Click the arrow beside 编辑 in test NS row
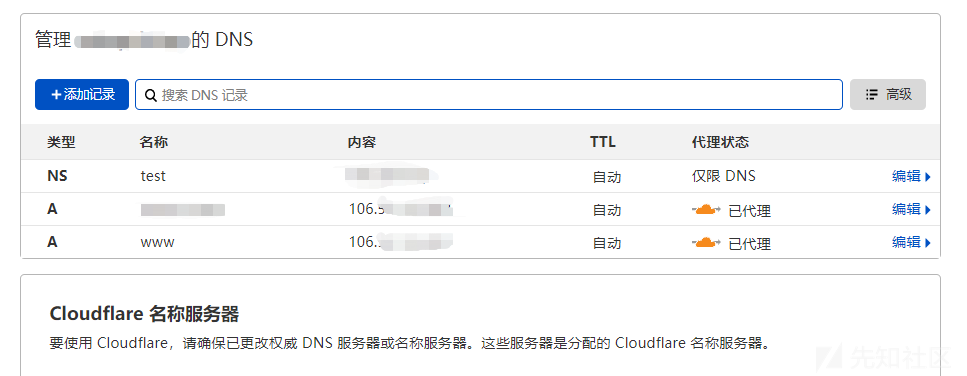This screenshot has width=967, height=376. tap(928, 177)
